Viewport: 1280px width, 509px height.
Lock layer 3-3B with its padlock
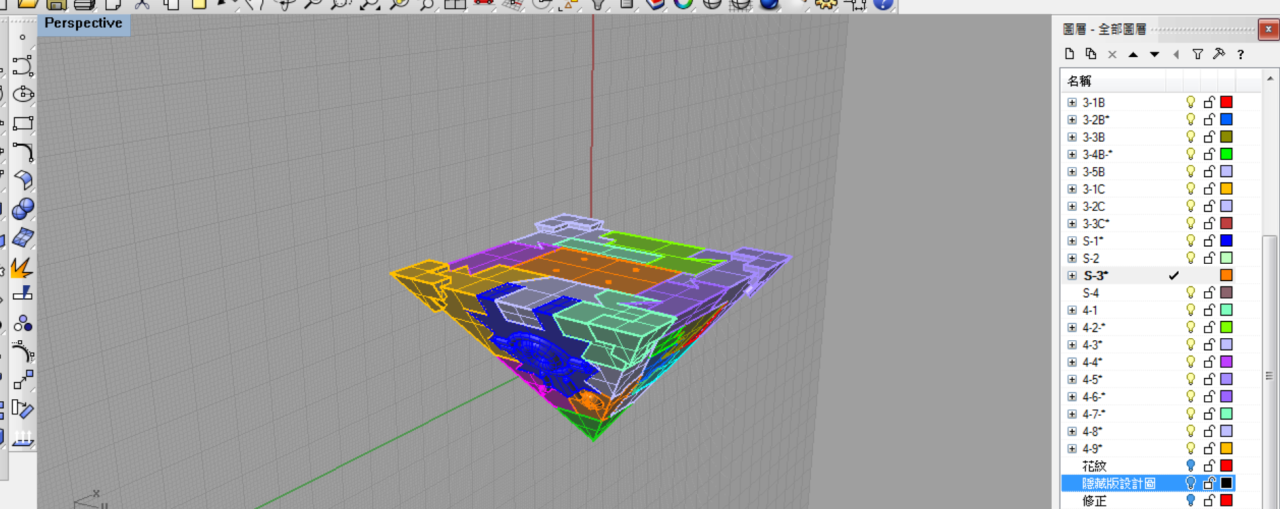tap(1209, 137)
